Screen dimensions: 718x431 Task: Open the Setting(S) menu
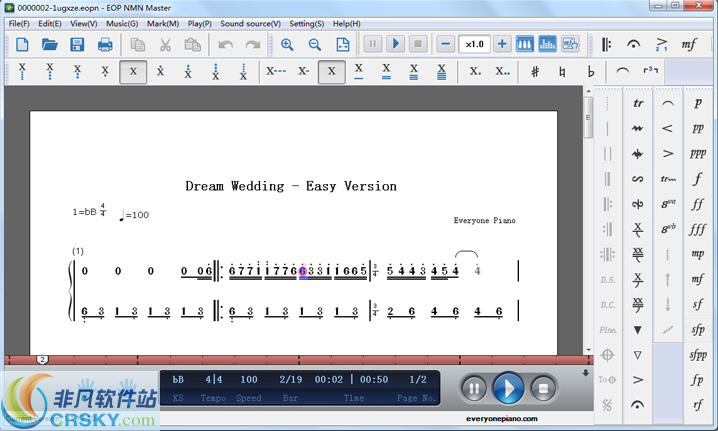(x=306, y=23)
